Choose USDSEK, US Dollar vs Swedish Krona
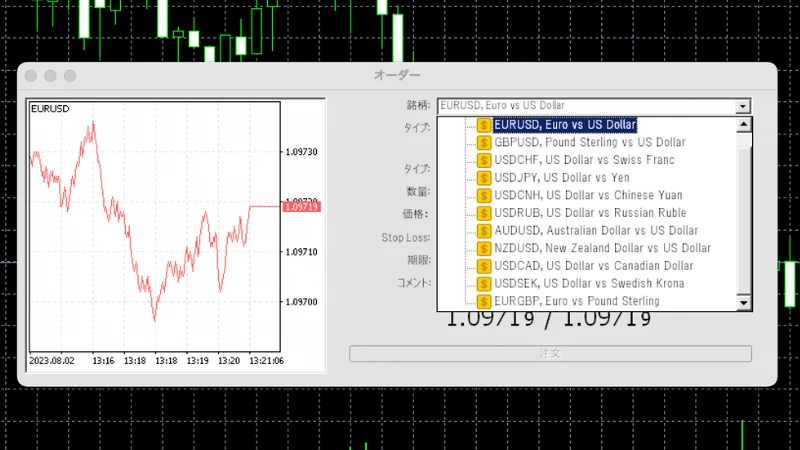800x450 pixels. (589, 284)
